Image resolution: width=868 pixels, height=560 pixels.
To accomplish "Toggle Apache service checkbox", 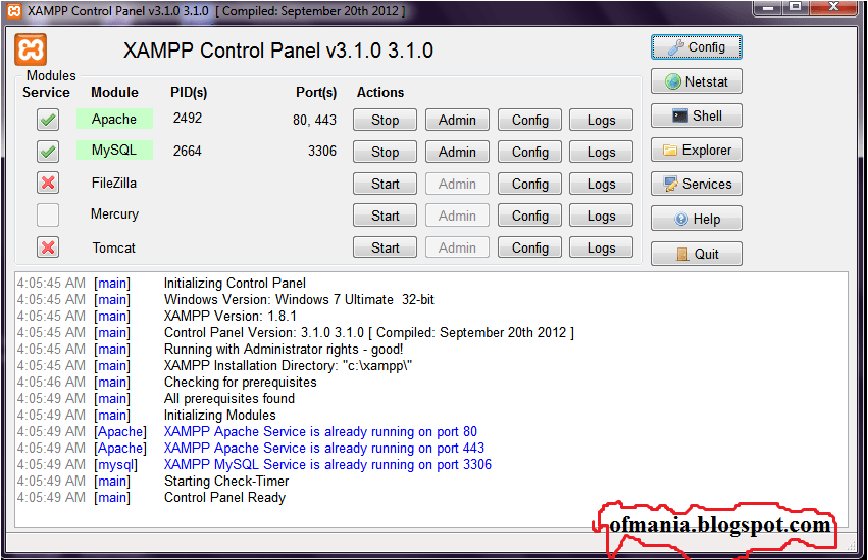I will [x=48, y=120].
